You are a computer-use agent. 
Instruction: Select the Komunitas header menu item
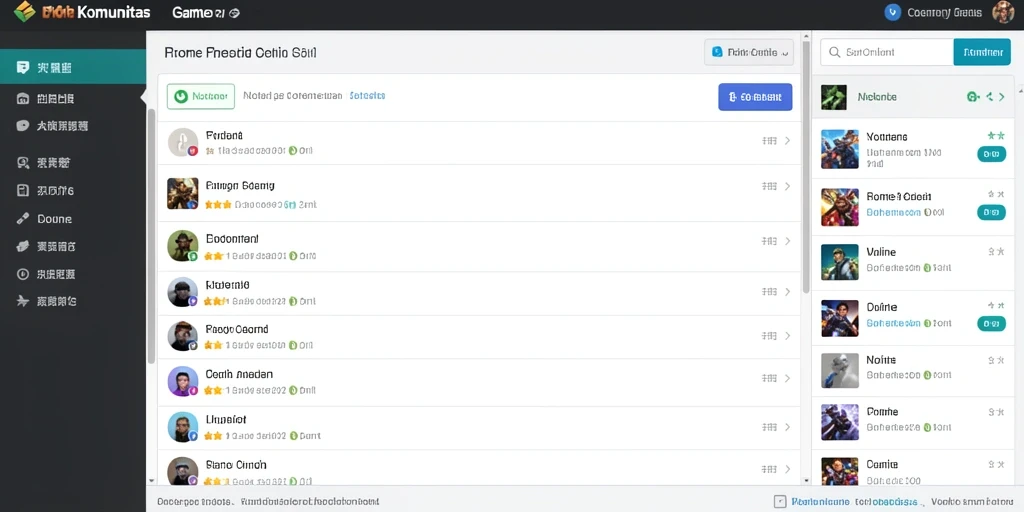(114, 12)
